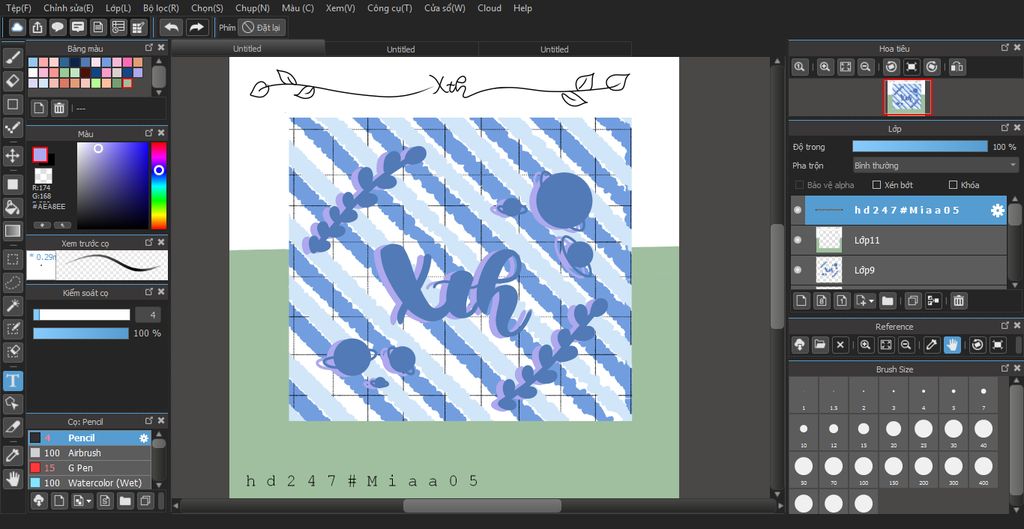Select the Select Eraser tool
The image size is (1024, 529).
click(x=12, y=351)
